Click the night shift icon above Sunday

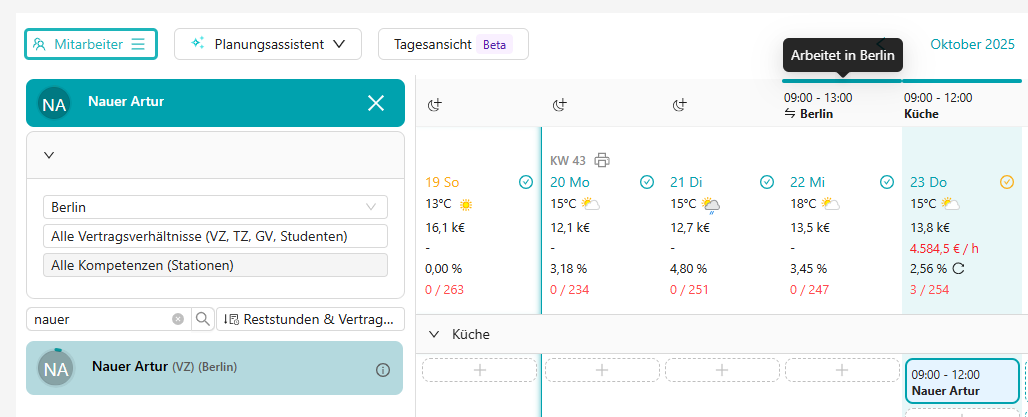(x=435, y=105)
